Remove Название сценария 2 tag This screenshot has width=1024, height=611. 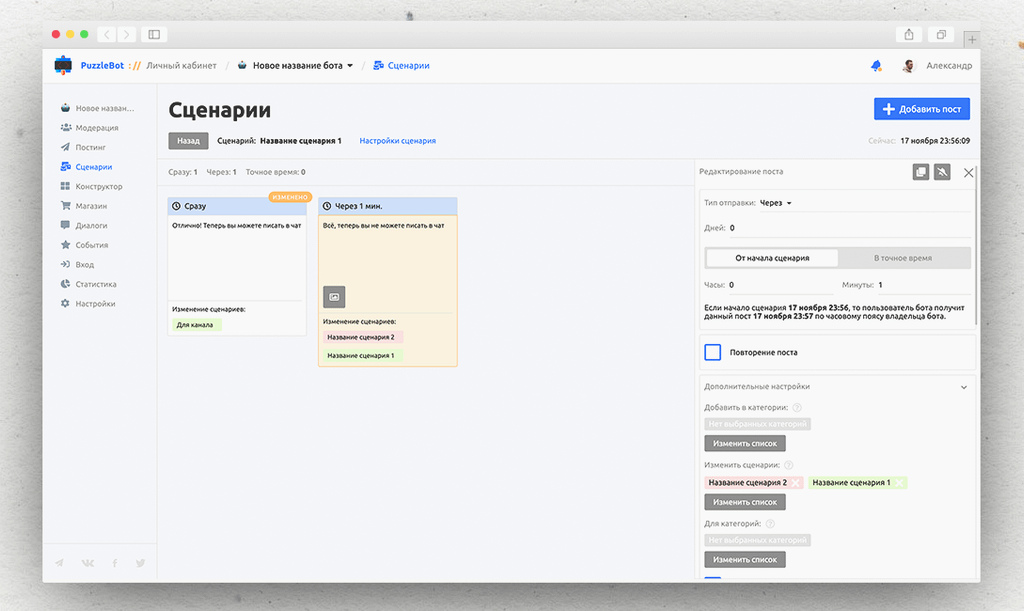[x=795, y=483]
